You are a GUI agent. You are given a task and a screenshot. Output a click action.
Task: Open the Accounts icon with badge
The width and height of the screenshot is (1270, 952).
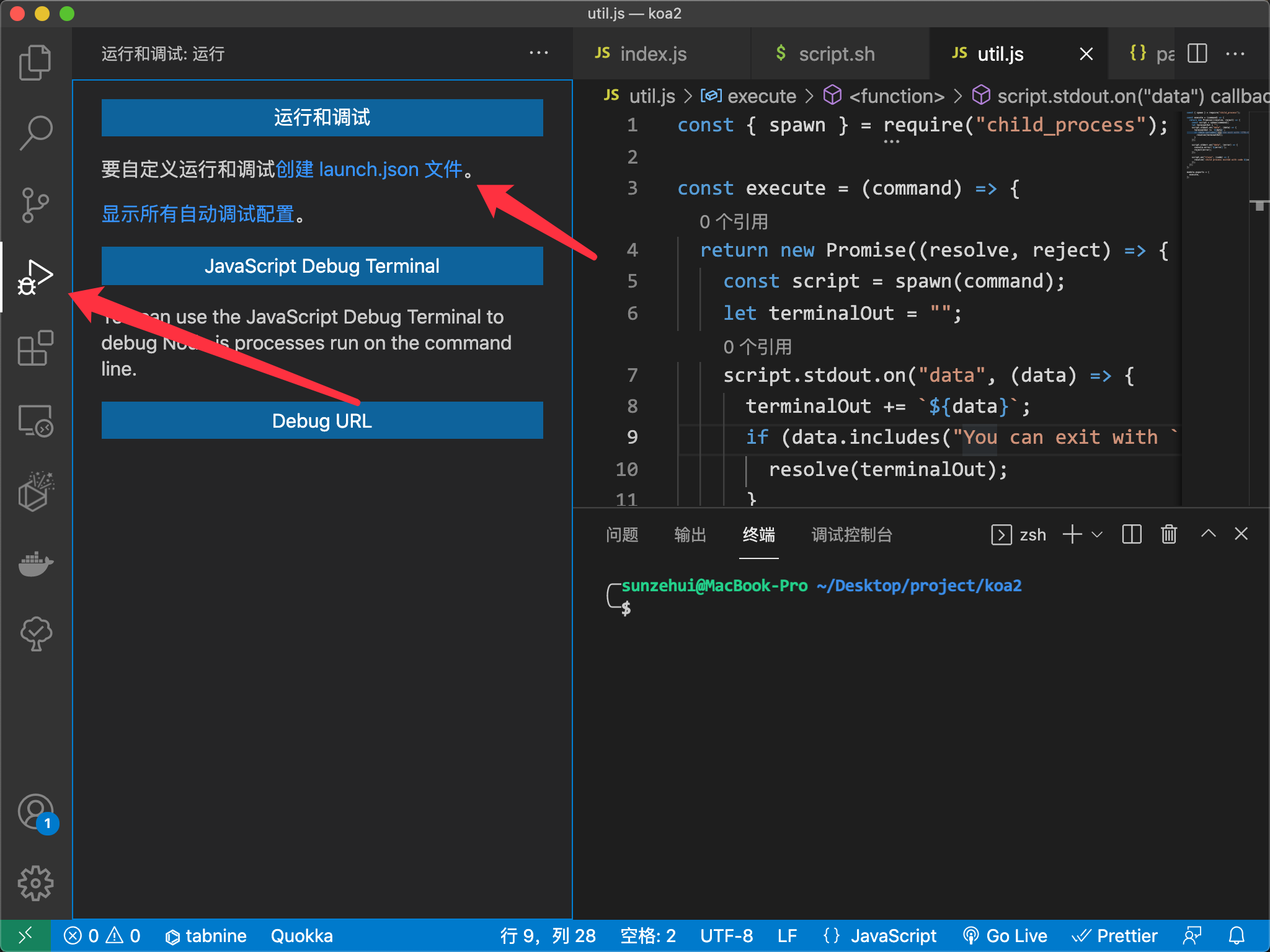(x=35, y=812)
